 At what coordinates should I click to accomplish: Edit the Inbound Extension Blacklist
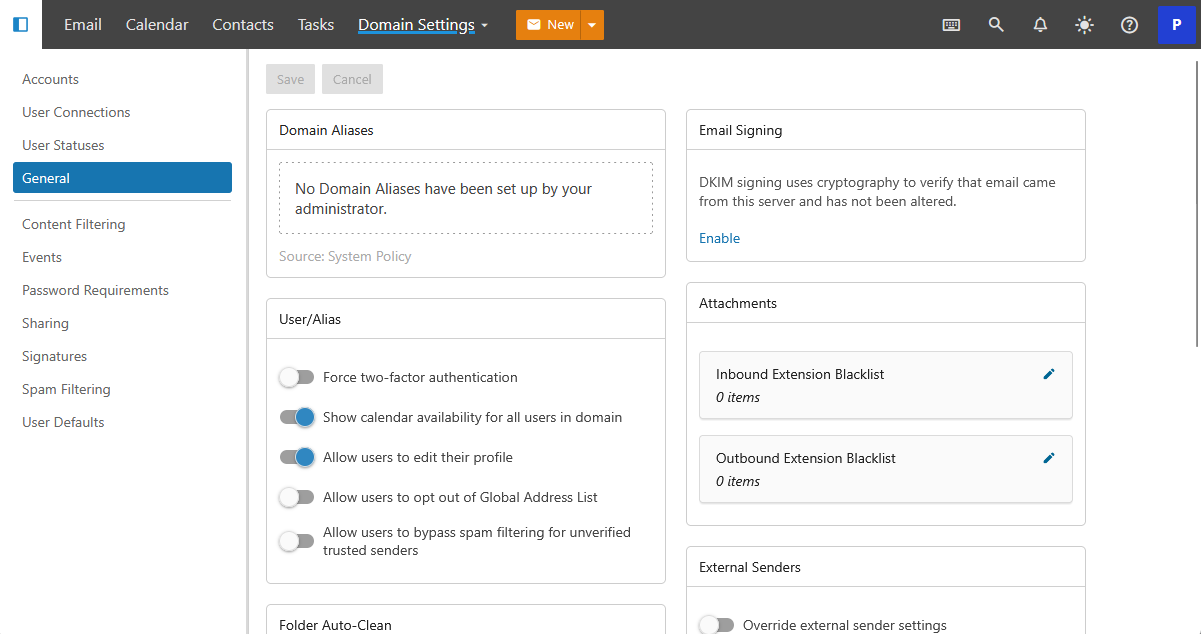(x=1049, y=374)
